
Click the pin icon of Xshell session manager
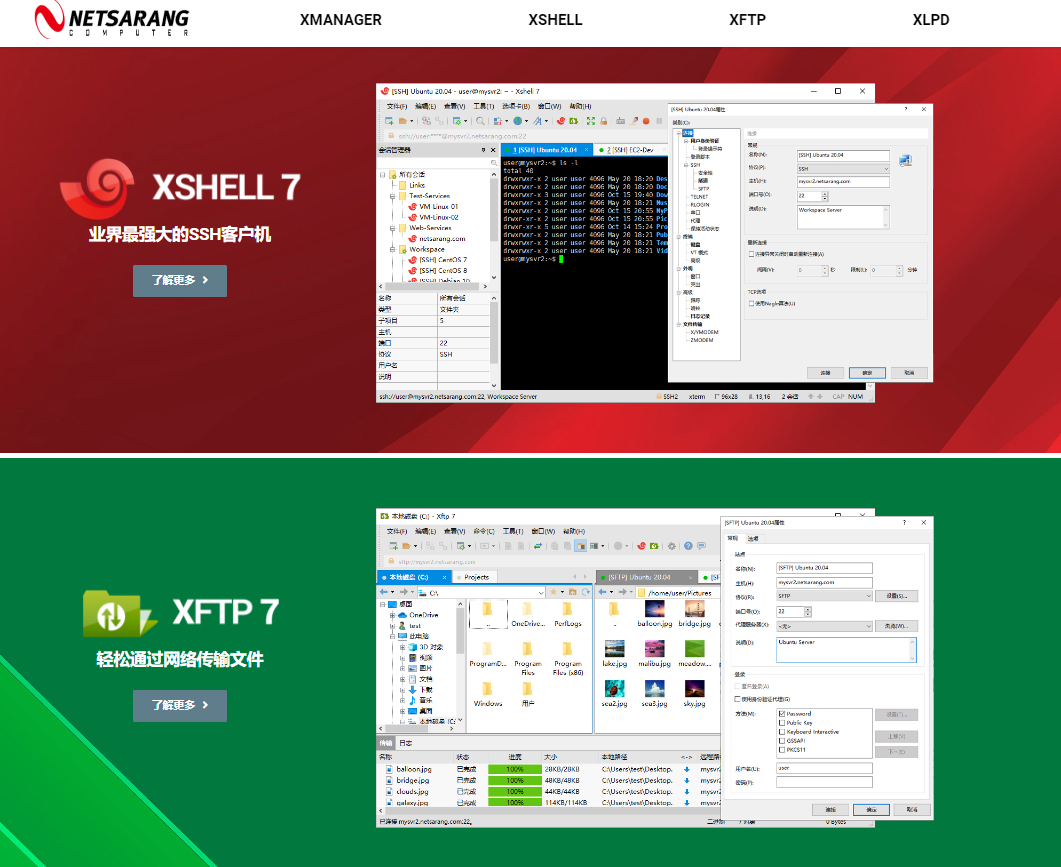tap(483, 150)
